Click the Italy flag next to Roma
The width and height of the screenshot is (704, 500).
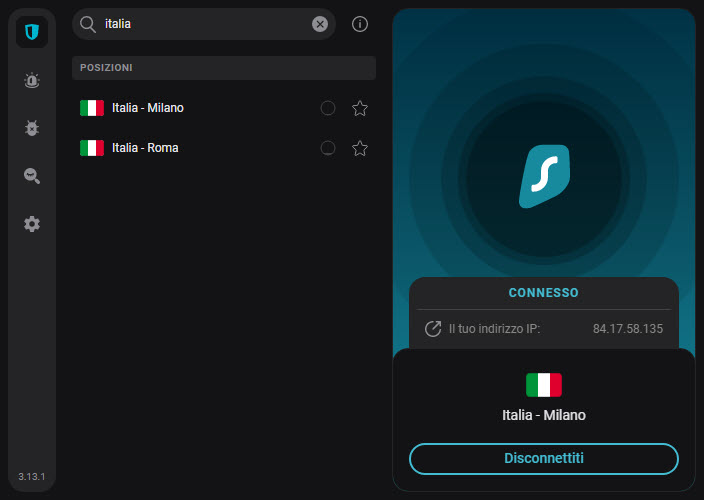[x=92, y=148]
